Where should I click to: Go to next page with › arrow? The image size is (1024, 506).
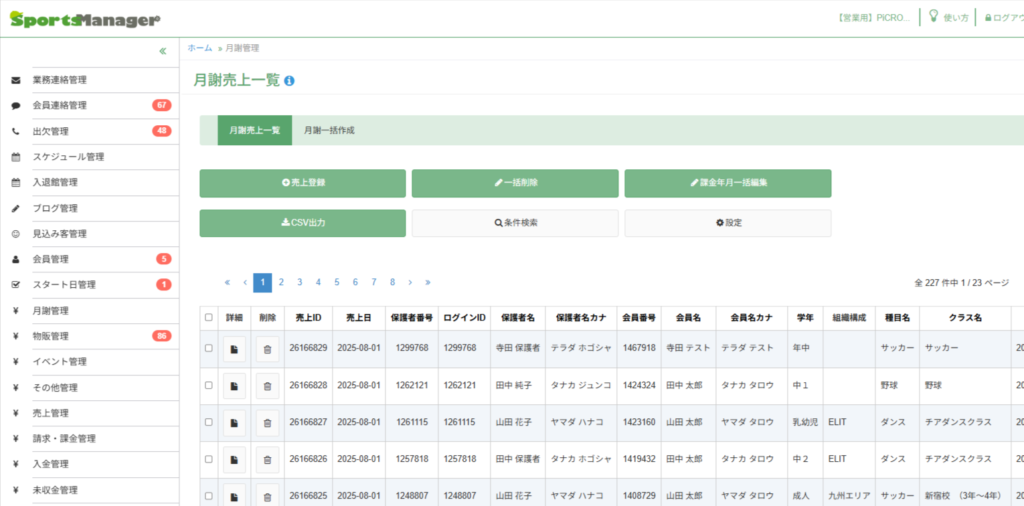(409, 283)
